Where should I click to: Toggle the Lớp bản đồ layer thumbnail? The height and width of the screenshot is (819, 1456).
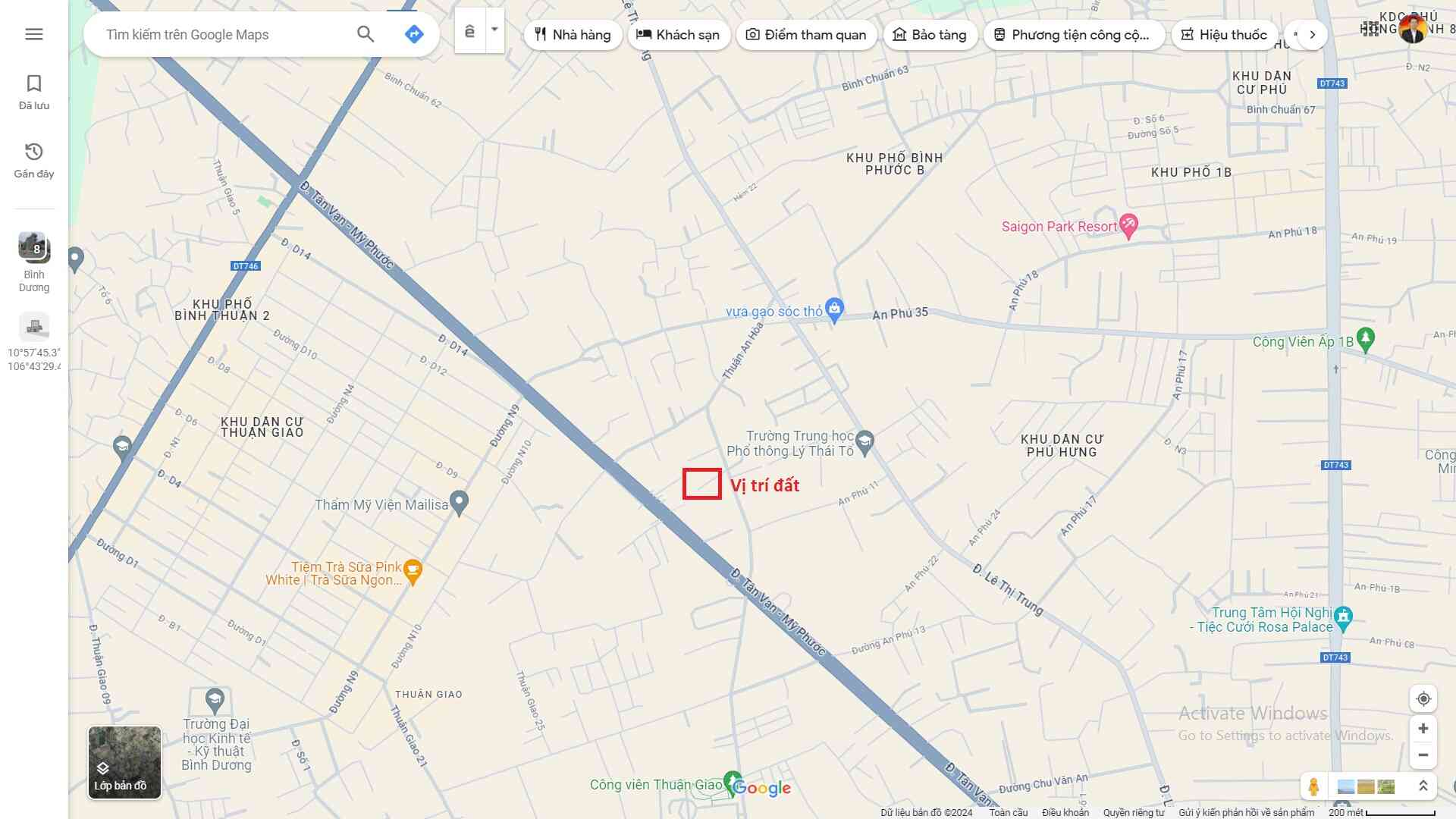point(124,762)
